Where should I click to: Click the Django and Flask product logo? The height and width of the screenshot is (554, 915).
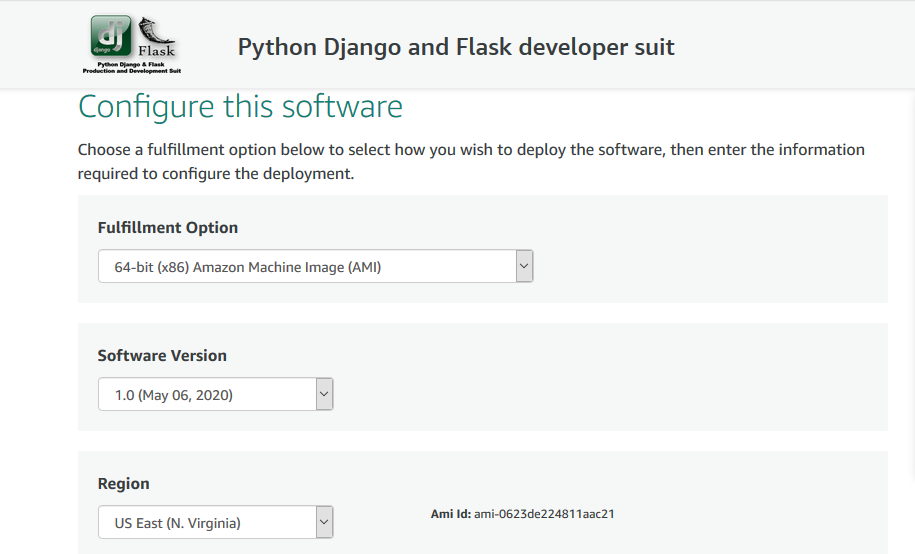(132, 45)
